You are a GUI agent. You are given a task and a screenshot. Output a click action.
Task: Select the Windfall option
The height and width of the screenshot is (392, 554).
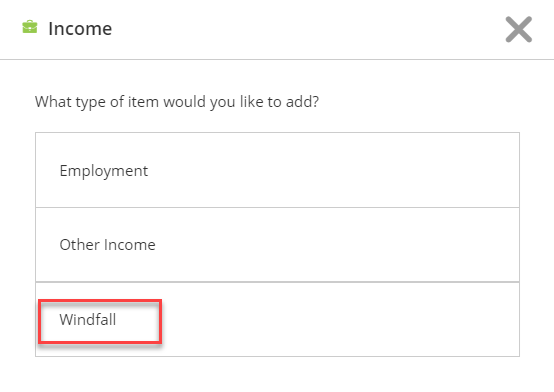[277, 319]
